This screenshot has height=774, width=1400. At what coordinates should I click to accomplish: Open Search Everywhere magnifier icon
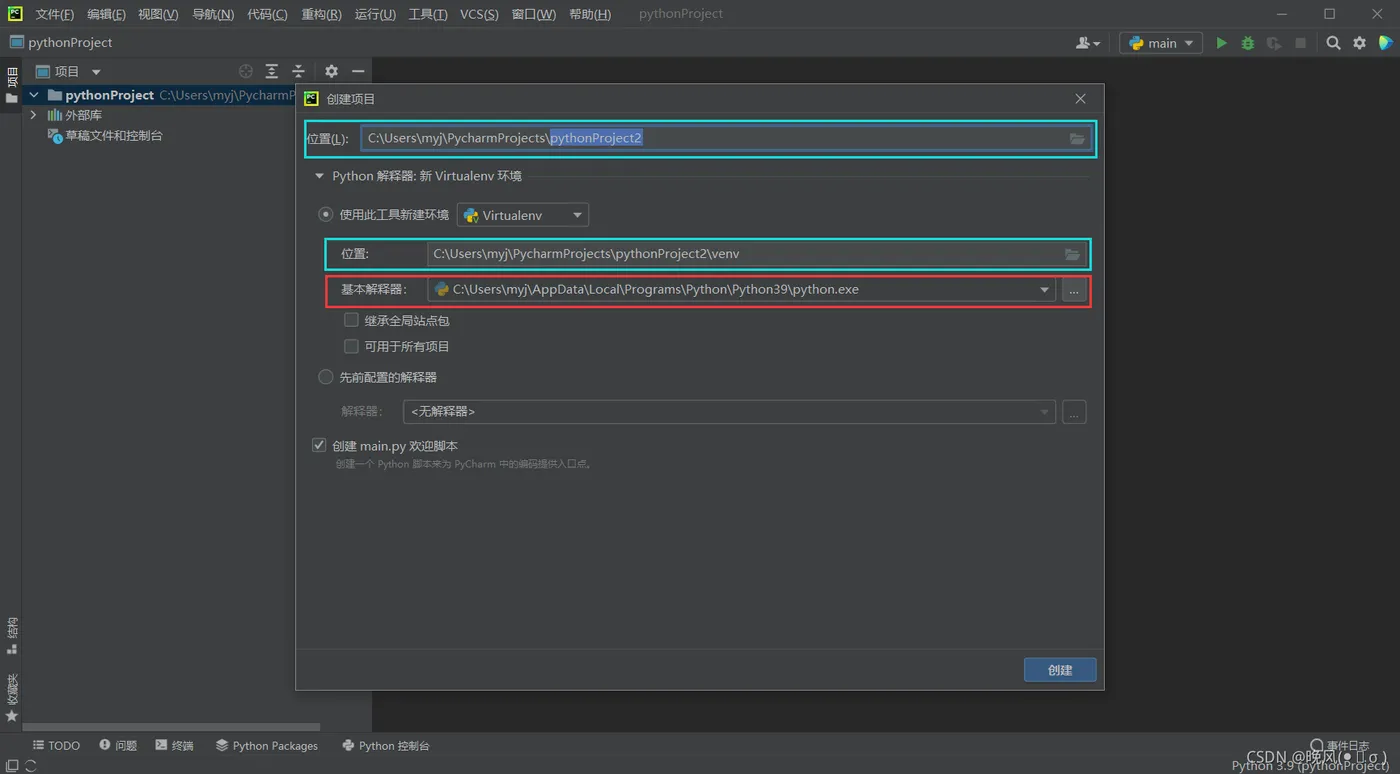click(1333, 43)
